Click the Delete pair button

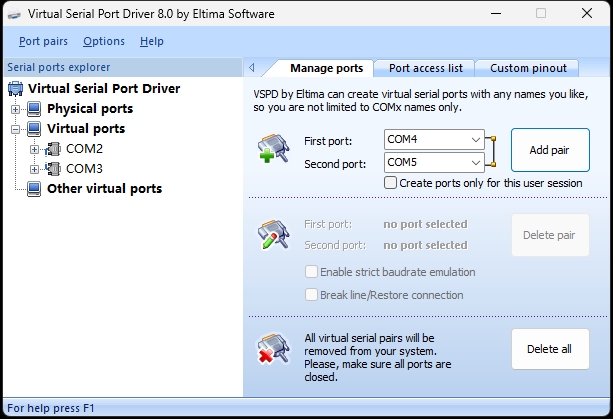pos(550,235)
